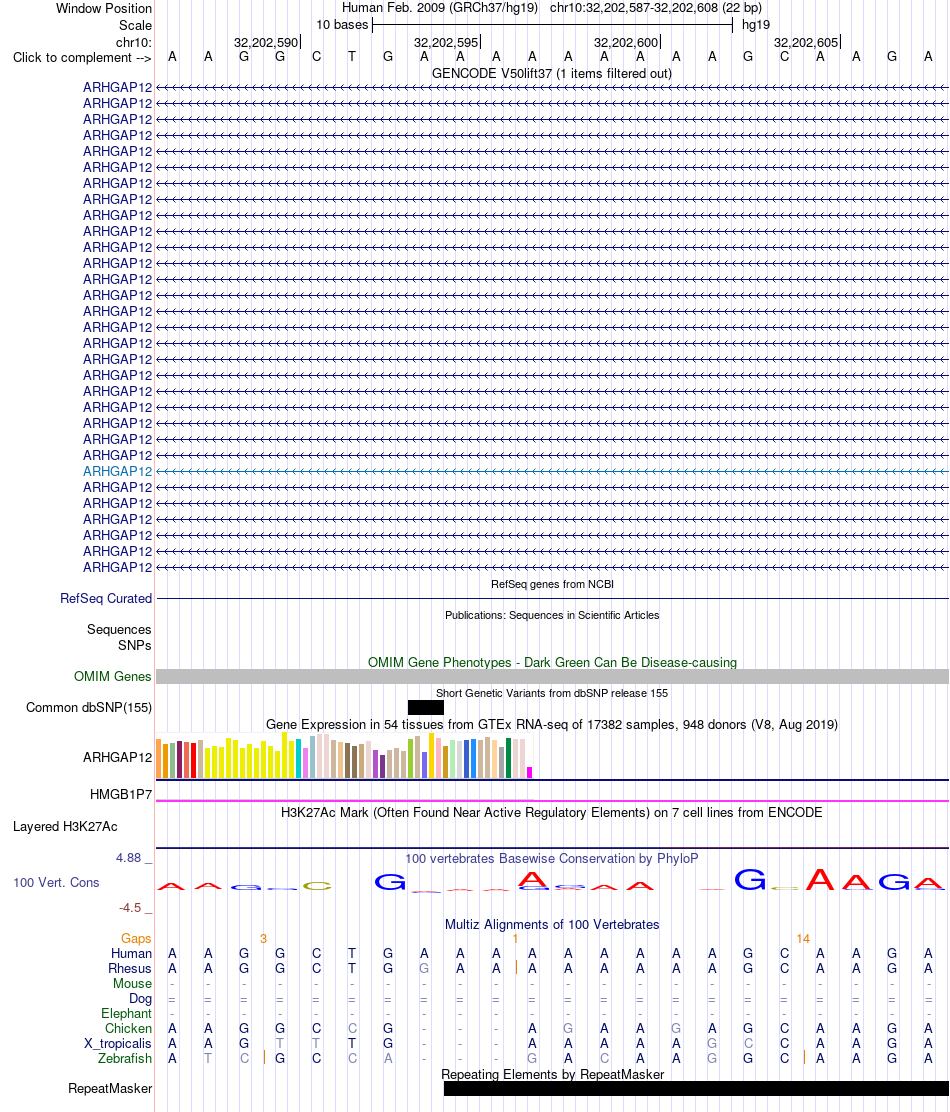950x1112 pixels.
Task: Open '100 vertebrates Basewise Conservation by PhyloP' title
Action: [x=552, y=859]
